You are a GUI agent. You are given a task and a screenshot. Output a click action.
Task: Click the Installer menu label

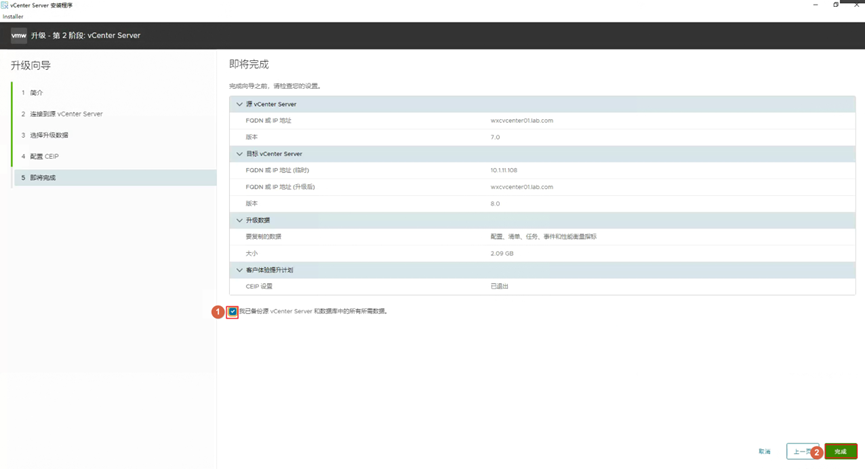(13, 17)
